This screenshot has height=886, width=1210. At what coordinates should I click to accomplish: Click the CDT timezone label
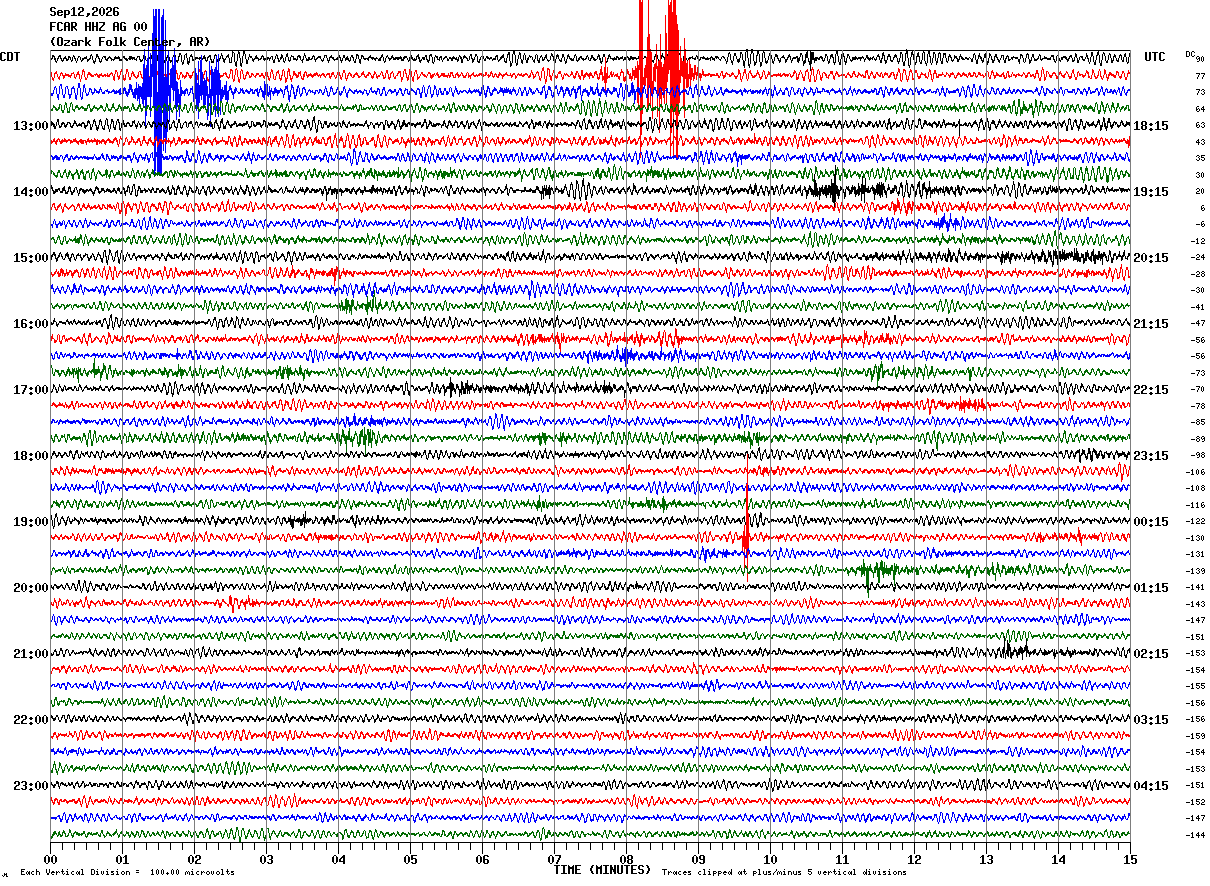(x=10, y=57)
